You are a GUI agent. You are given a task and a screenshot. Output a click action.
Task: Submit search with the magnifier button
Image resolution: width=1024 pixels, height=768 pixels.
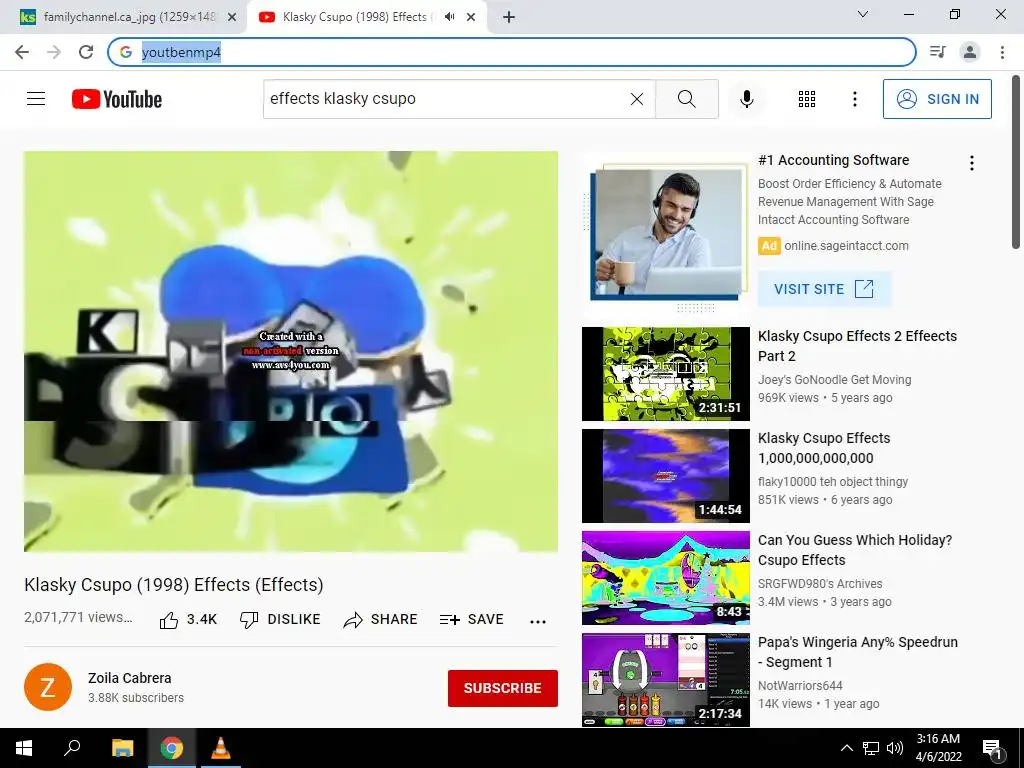pos(686,99)
